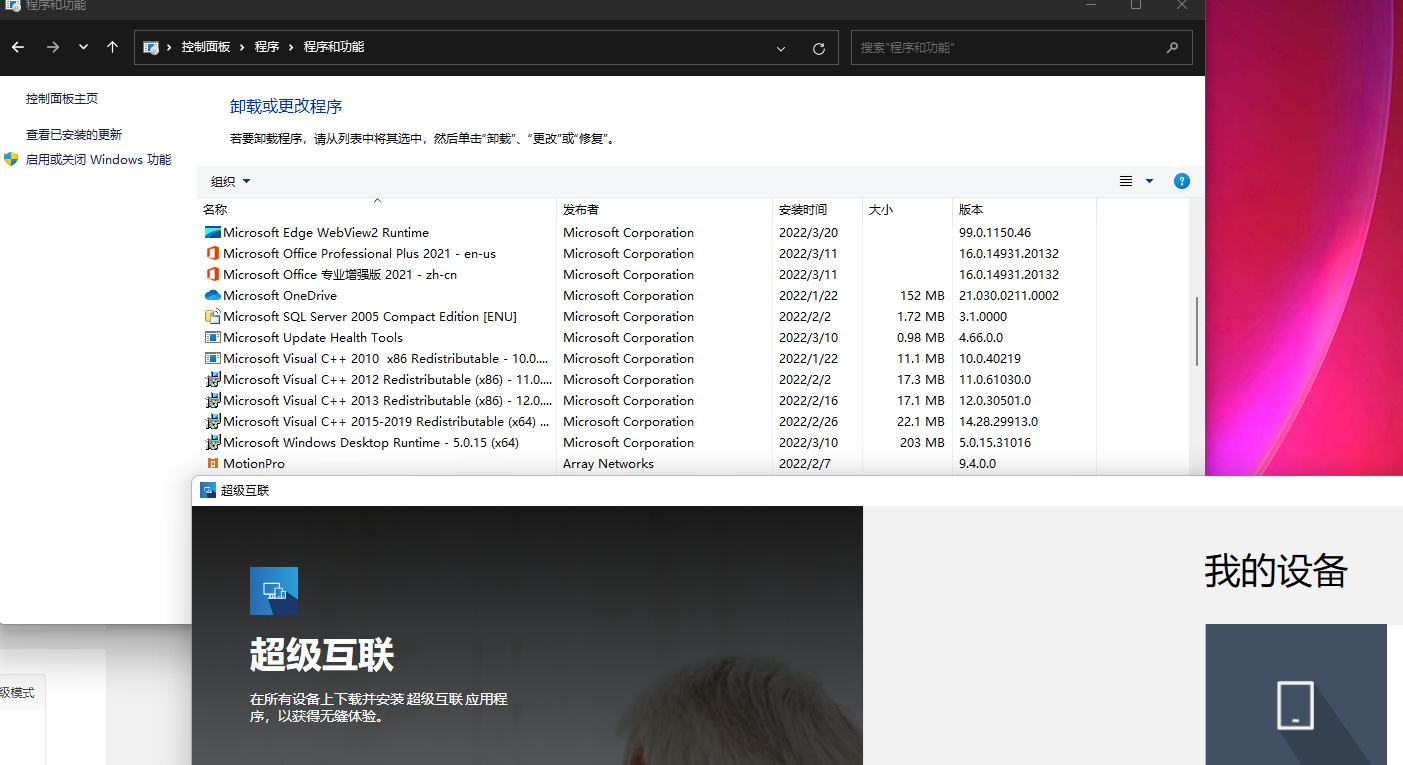1403x765 pixels.
Task: Click the magnifier search icon
Action: click(x=1173, y=47)
